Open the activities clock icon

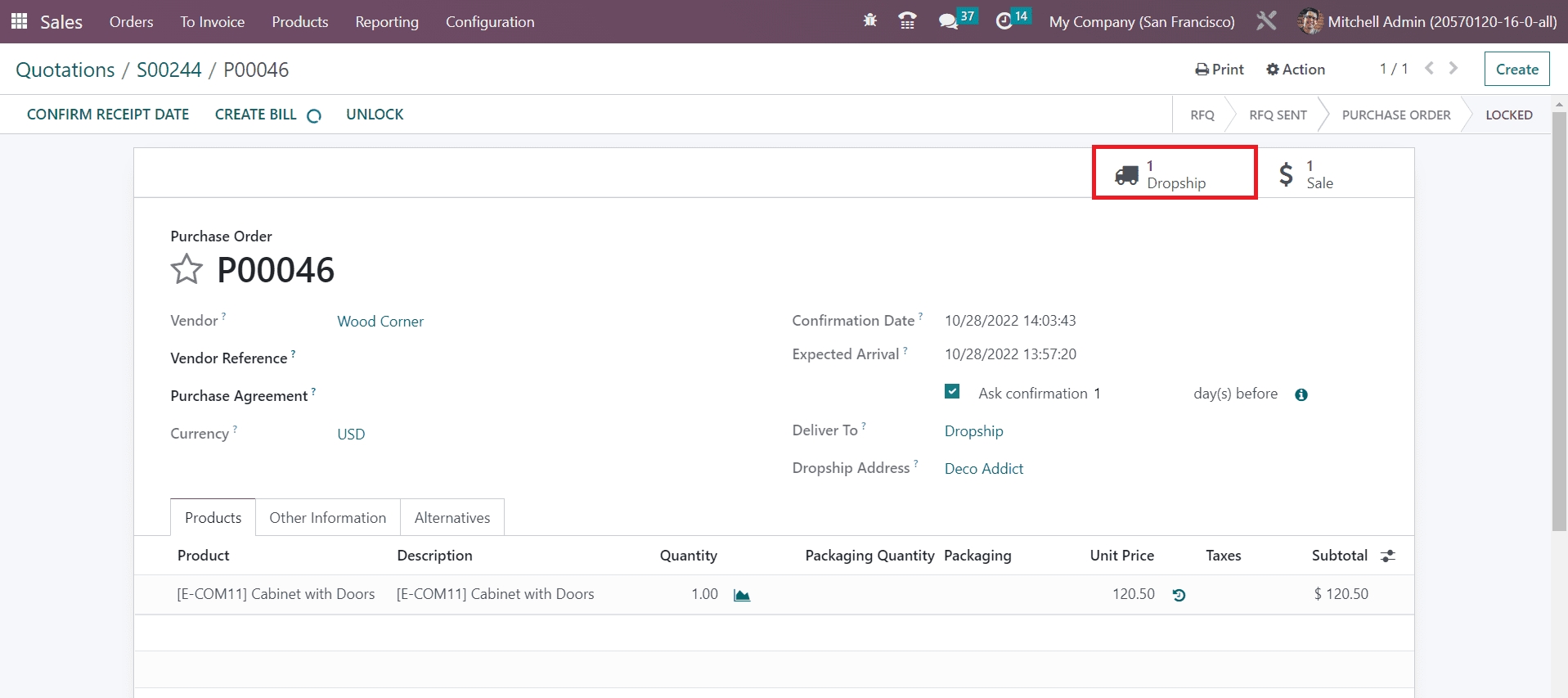(1004, 22)
